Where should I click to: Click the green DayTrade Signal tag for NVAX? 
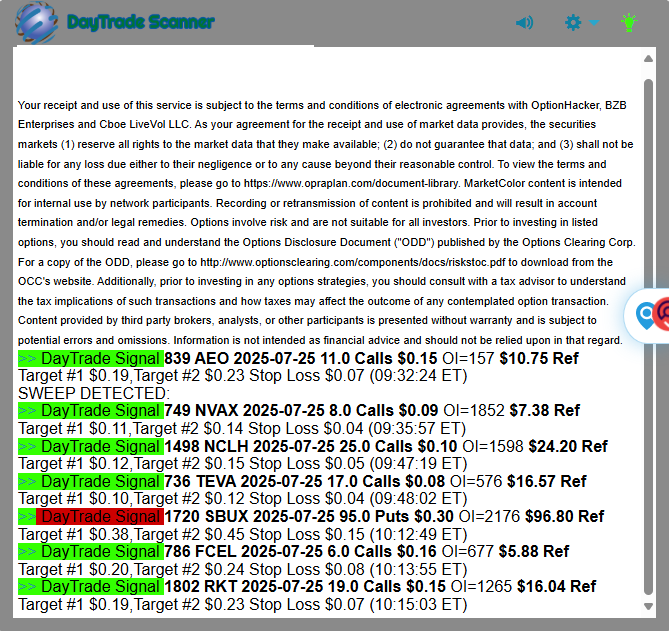pos(91,410)
